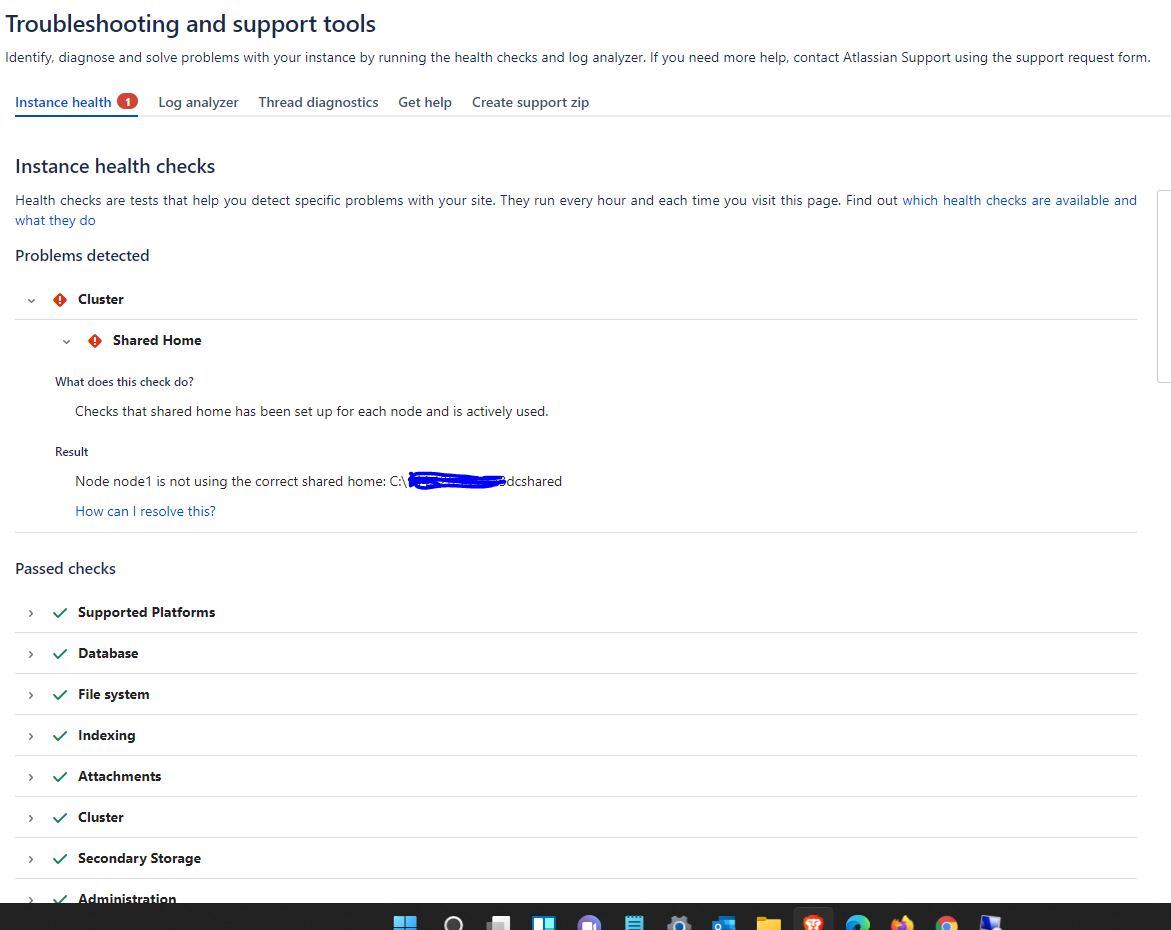Go to the Get help tab
Image resolution: width=1171 pixels, height=930 pixels.
click(425, 102)
